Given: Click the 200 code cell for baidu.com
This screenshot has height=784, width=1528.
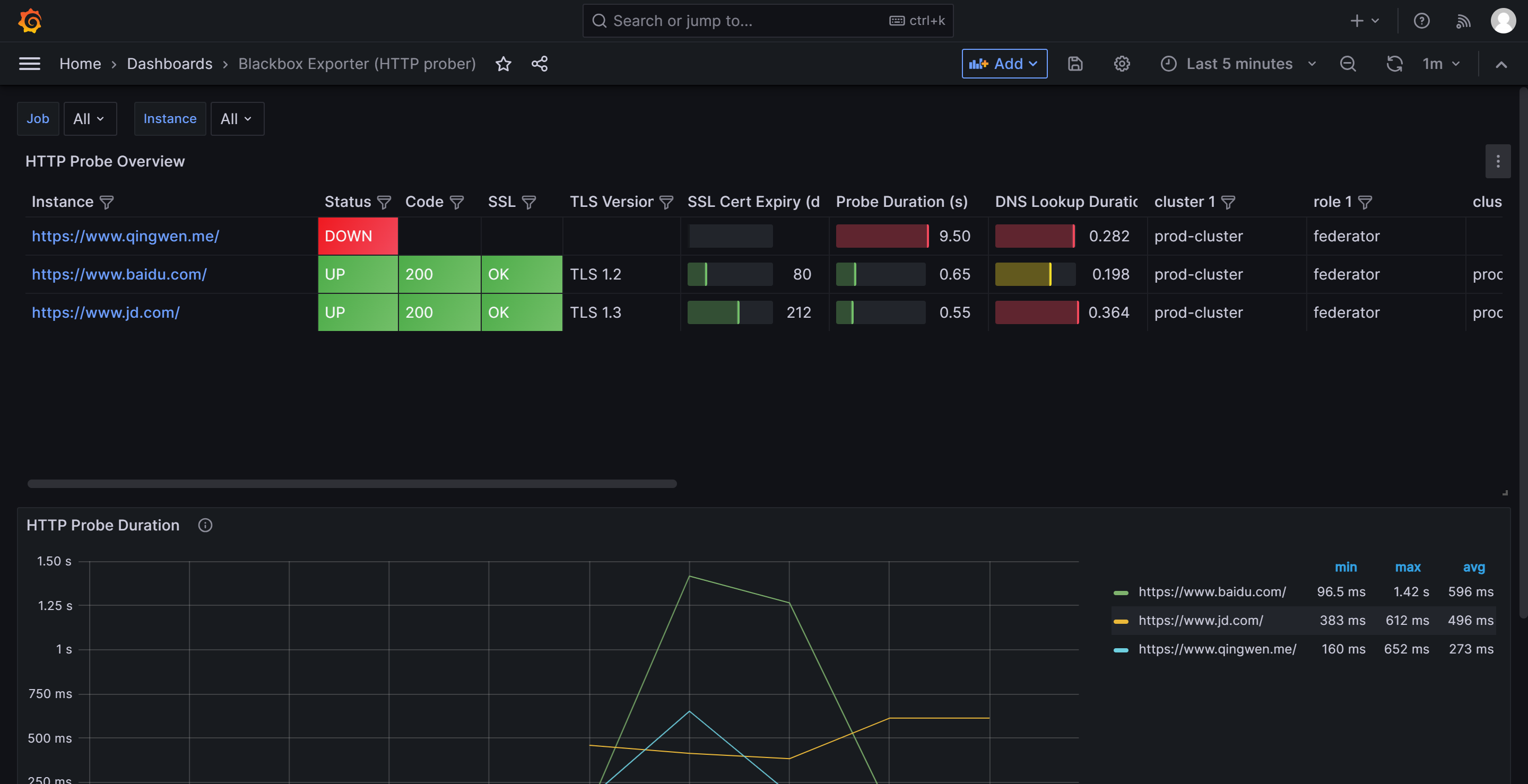Looking at the screenshot, I should point(439,274).
